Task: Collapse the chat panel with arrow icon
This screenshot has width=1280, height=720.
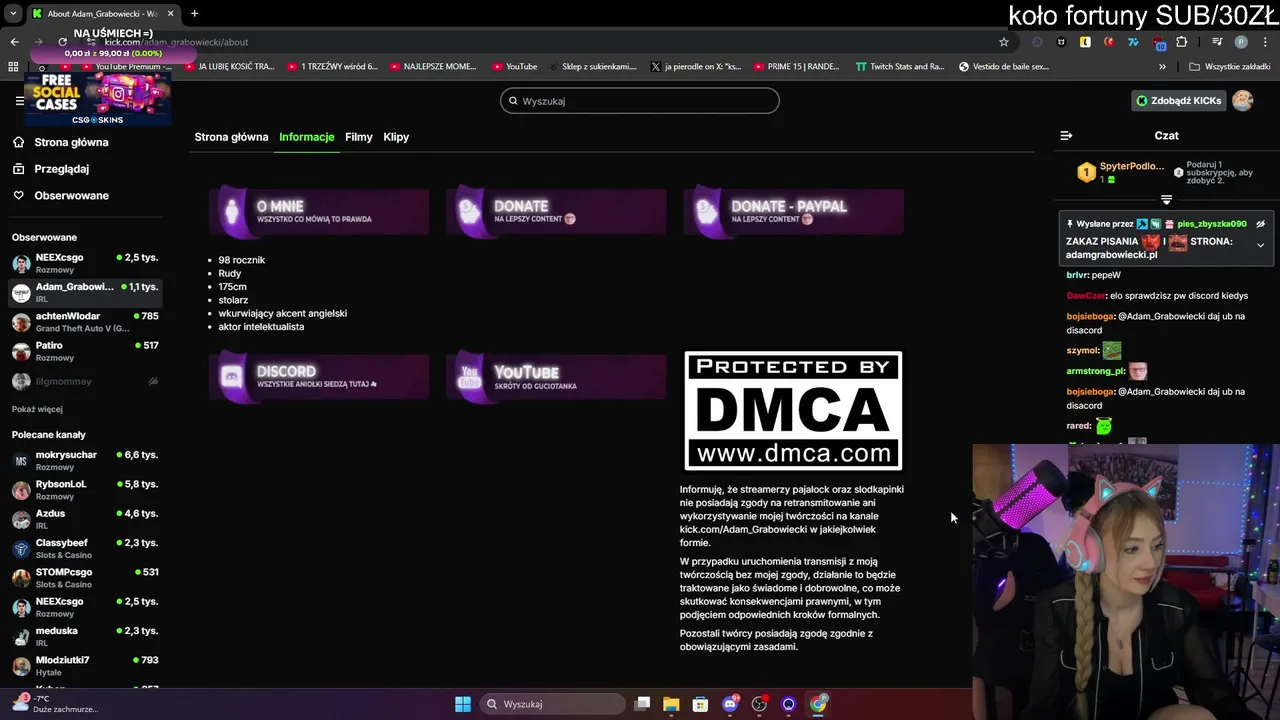Action: pyautogui.click(x=1066, y=135)
